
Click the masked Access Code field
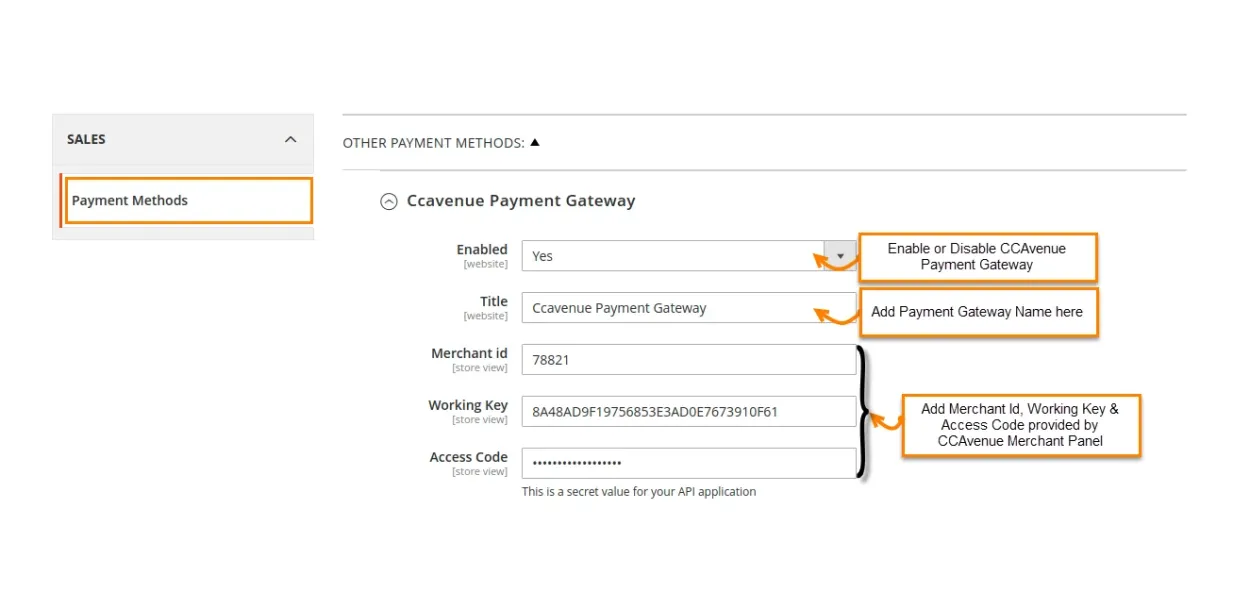(688, 463)
